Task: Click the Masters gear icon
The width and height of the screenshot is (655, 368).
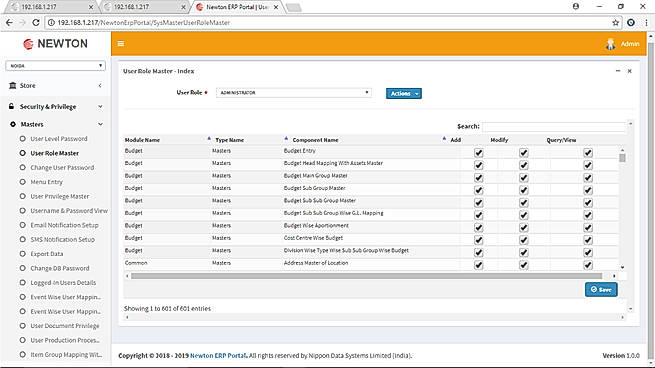Action: point(13,124)
